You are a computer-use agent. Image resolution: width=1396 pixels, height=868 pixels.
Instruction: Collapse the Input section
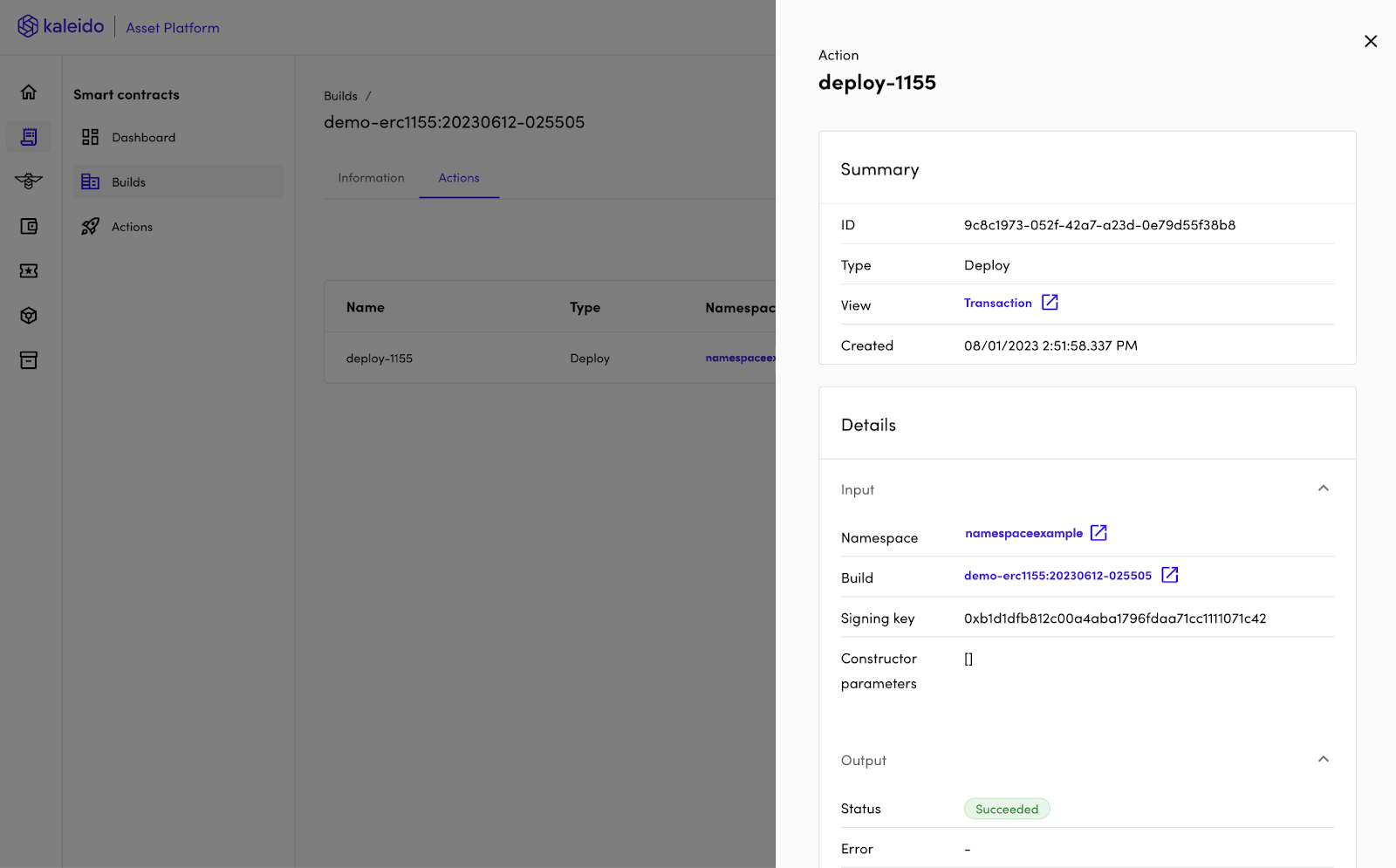[x=1323, y=489]
